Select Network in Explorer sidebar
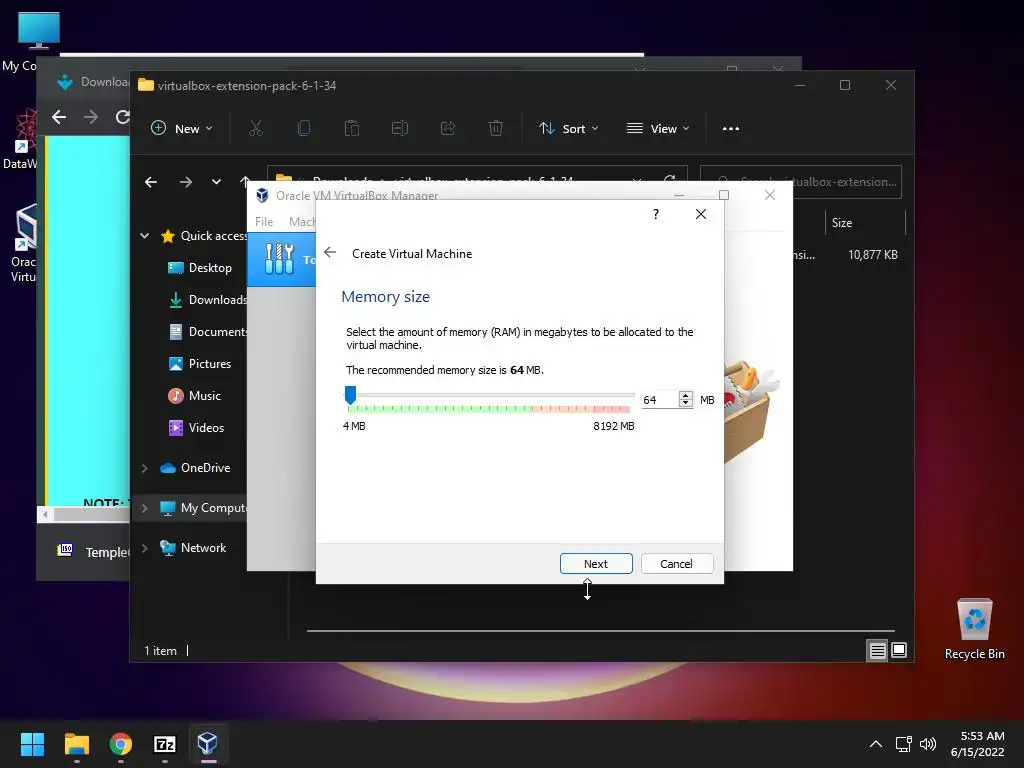 tap(203, 548)
